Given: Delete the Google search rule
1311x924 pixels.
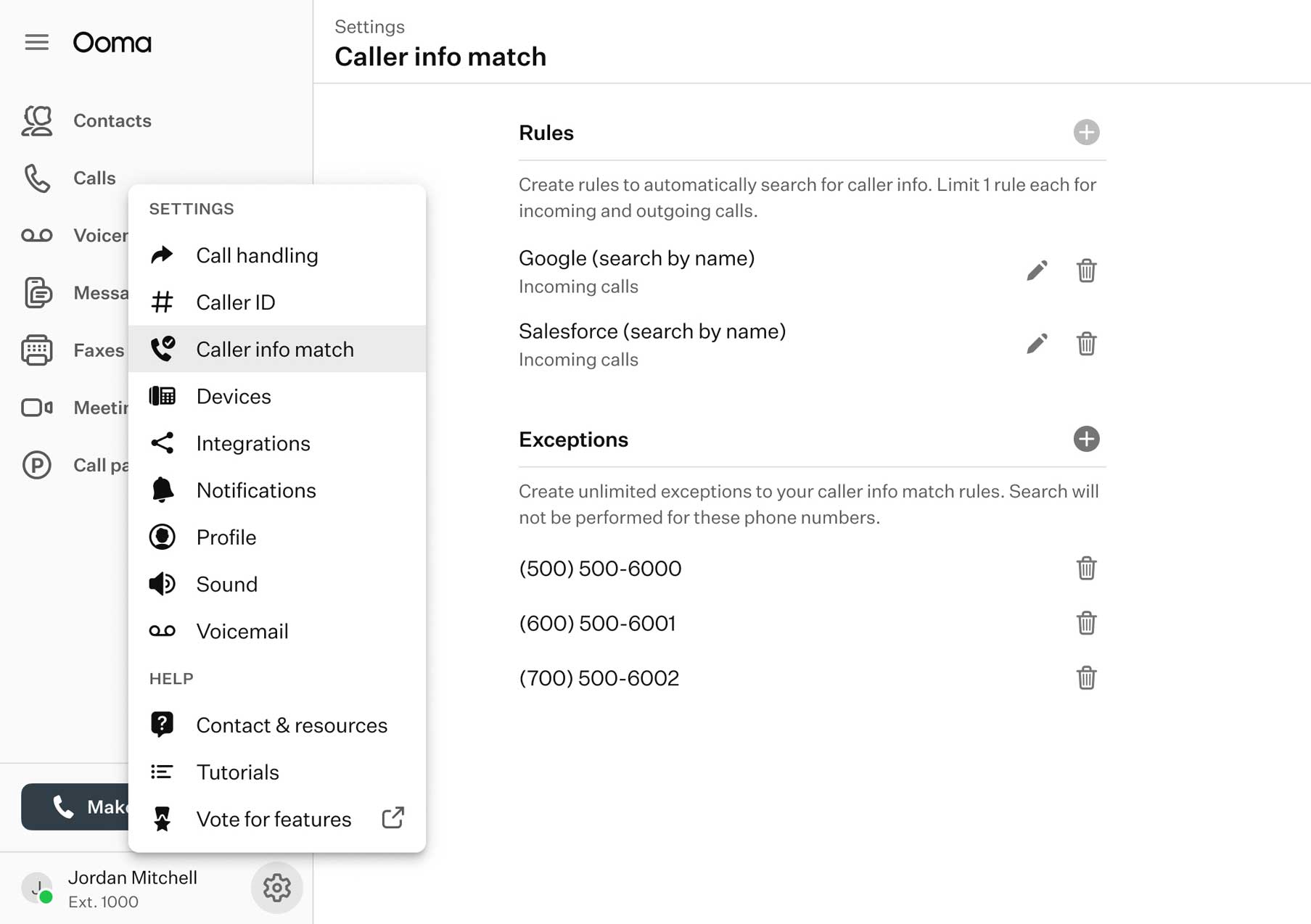Looking at the screenshot, I should [x=1086, y=271].
